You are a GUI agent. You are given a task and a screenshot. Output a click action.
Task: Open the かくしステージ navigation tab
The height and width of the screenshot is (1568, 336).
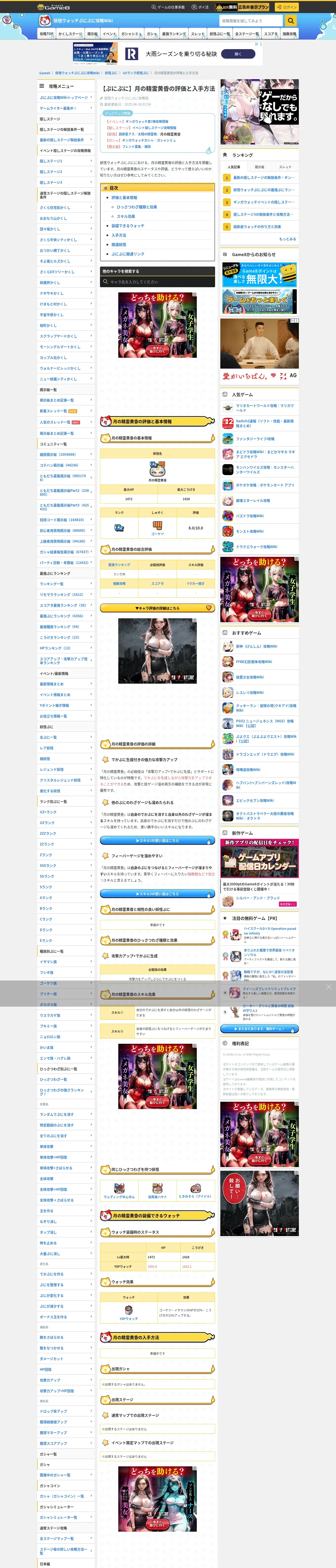click(70, 34)
